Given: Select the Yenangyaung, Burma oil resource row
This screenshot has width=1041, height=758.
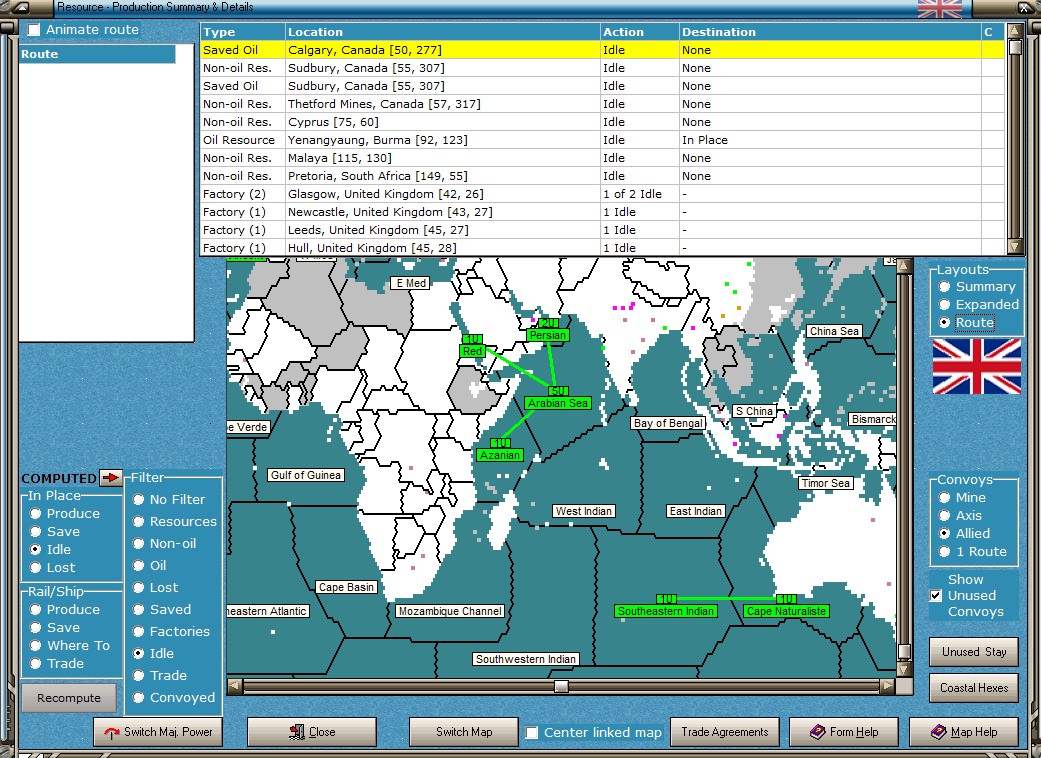Looking at the screenshot, I should point(602,140).
